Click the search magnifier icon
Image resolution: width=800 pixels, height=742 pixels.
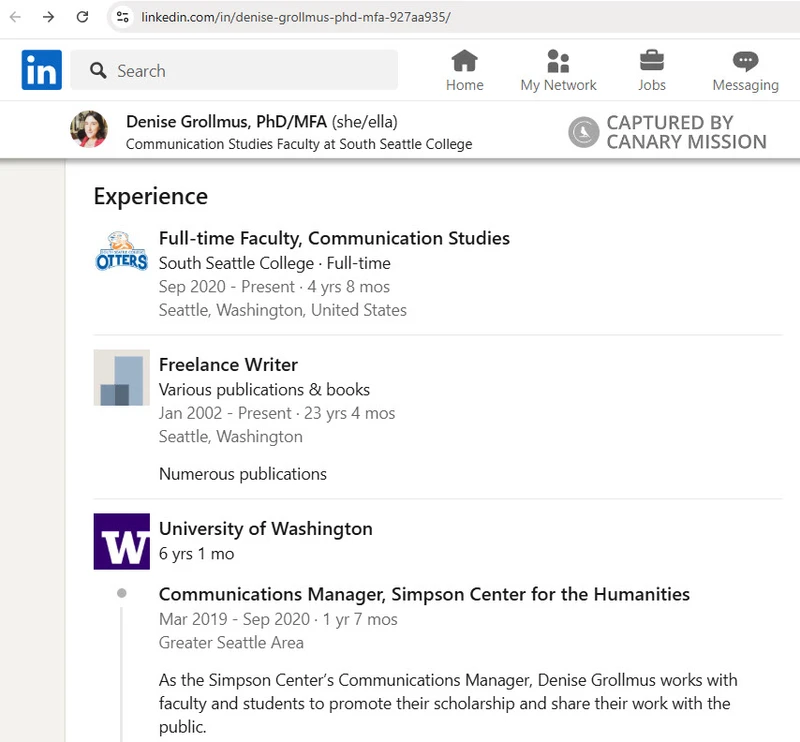point(98,70)
